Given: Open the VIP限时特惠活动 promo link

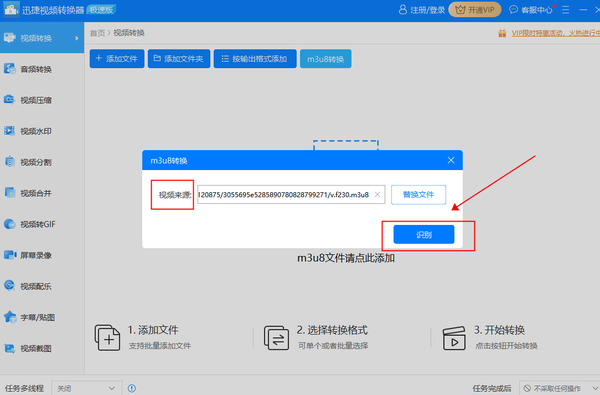Looking at the screenshot, I should tap(556, 33).
